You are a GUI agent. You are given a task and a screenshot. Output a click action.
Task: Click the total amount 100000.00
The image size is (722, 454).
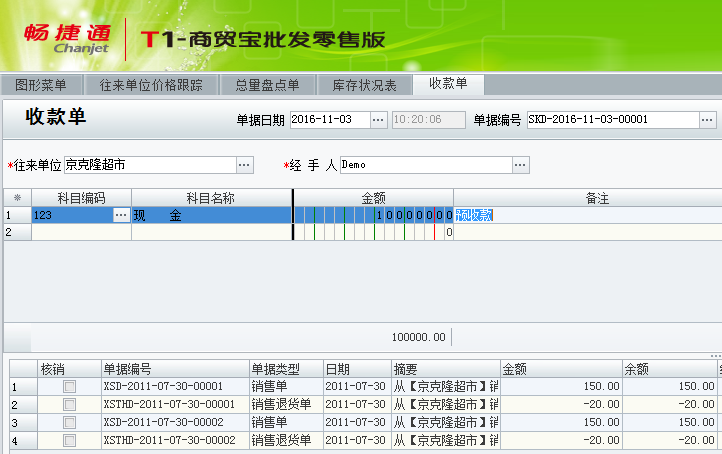point(419,337)
